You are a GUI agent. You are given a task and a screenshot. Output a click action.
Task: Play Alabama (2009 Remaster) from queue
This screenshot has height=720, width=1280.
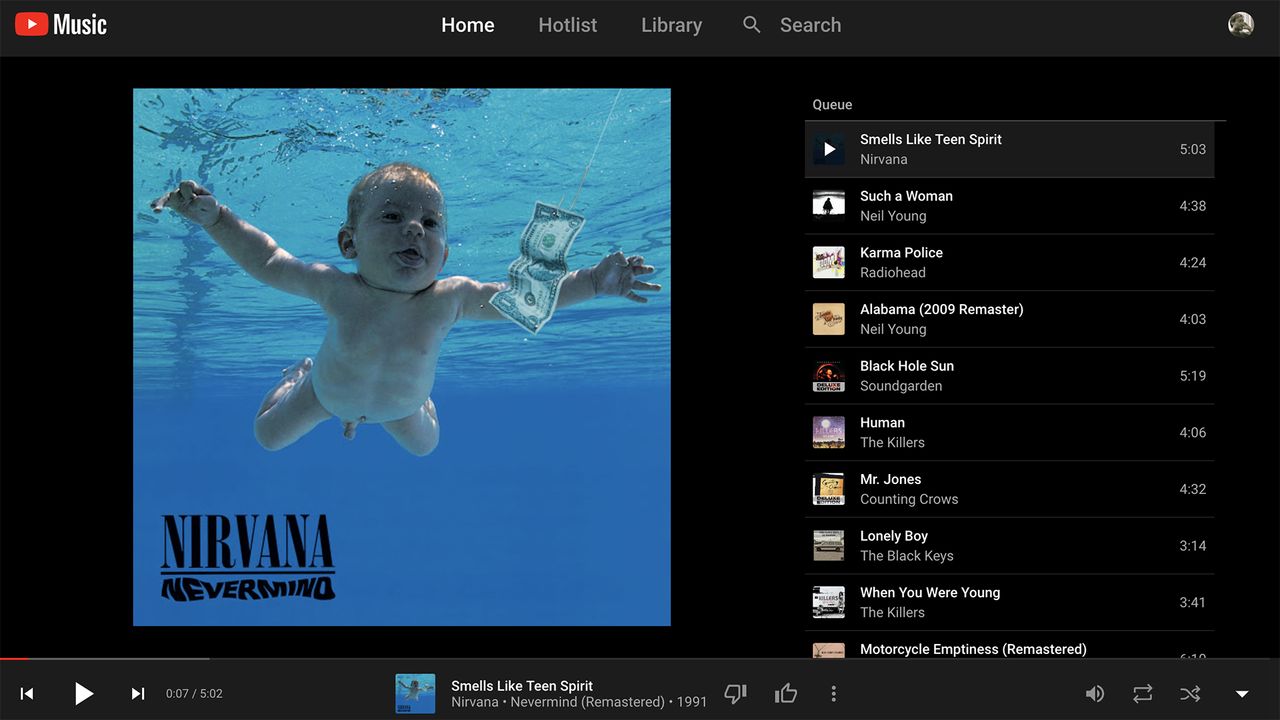[1010, 319]
